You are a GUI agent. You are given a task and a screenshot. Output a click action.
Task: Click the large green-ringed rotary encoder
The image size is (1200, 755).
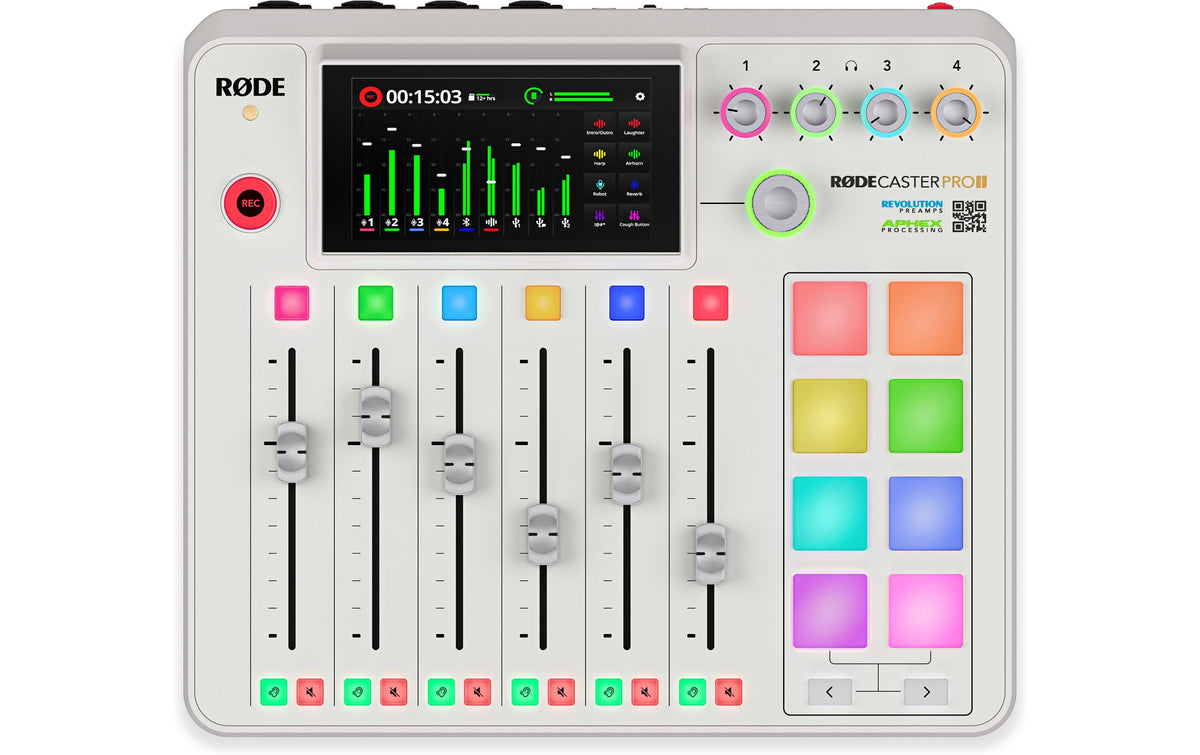click(781, 203)
